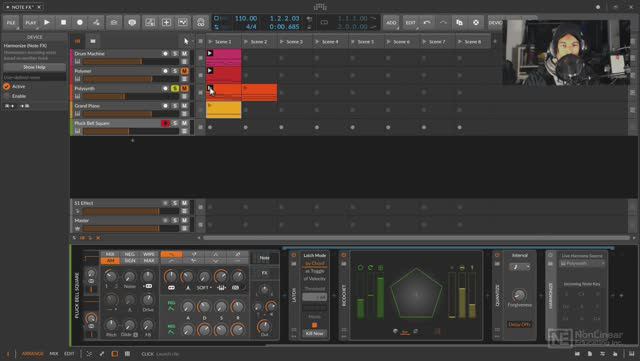Mute the Master track
640x361 pixels.
184,221
